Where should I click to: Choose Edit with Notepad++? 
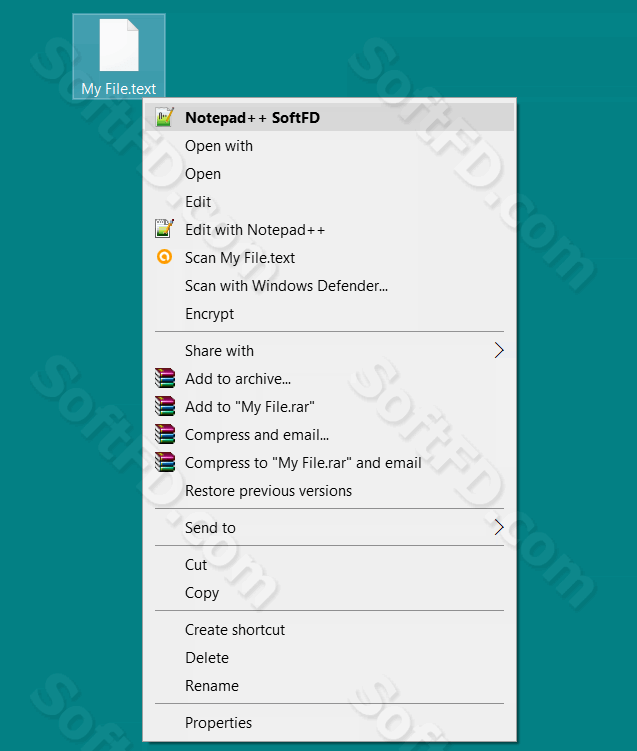click(330, 229)
